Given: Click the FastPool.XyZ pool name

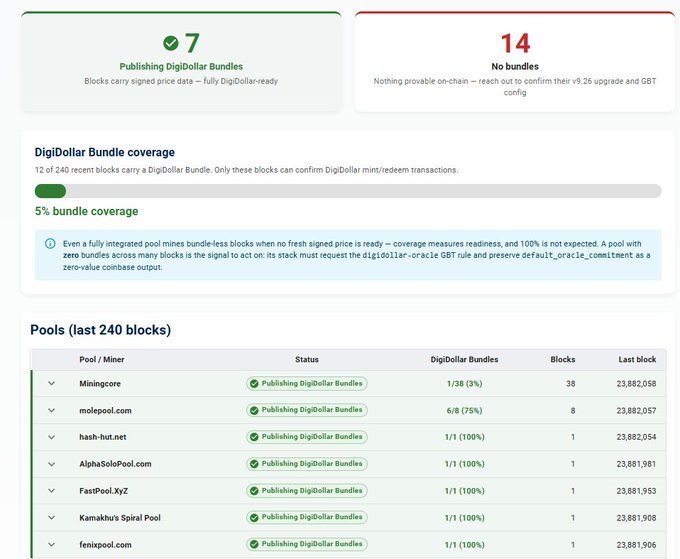Looking at the screenshot, I should (103, 491).
